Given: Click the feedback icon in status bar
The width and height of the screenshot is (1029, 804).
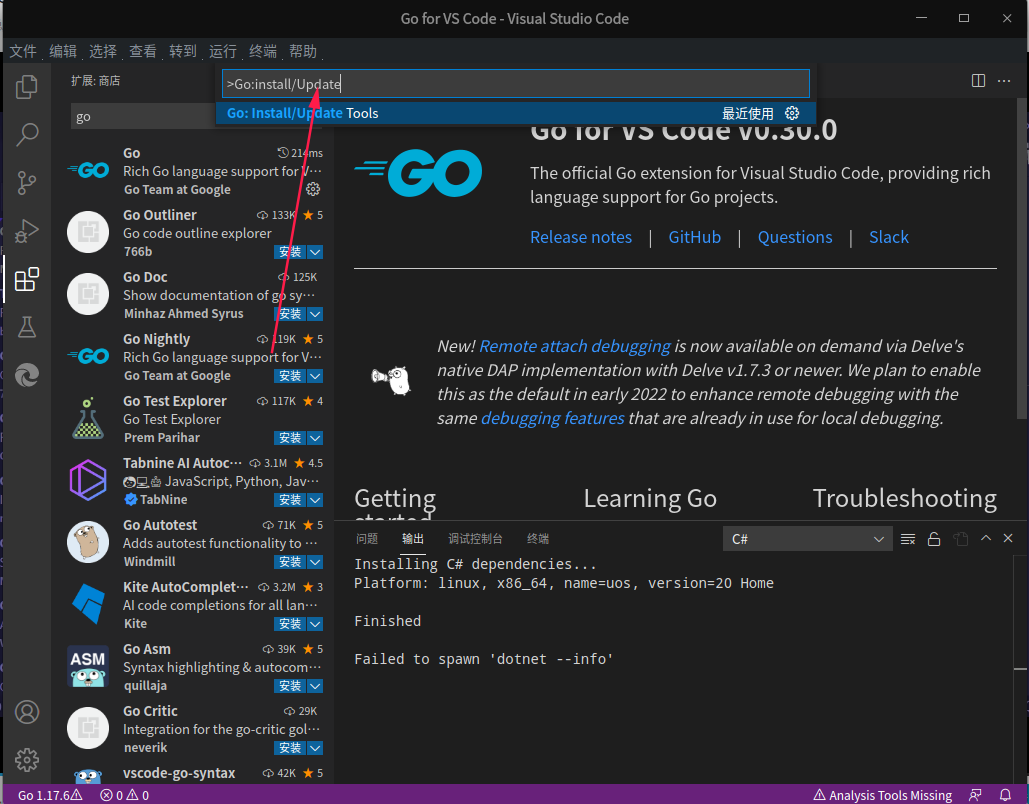Looking at the screenshot, I should tap(976, 795).
